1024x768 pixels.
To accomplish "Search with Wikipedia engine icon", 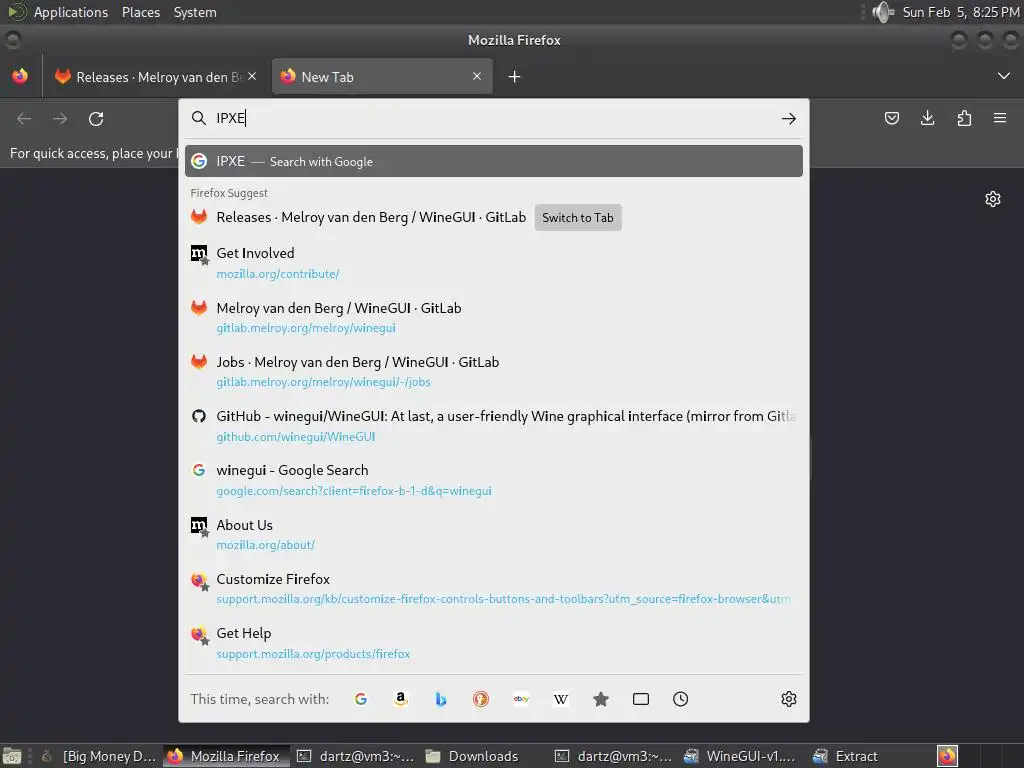I will point(561,699).
